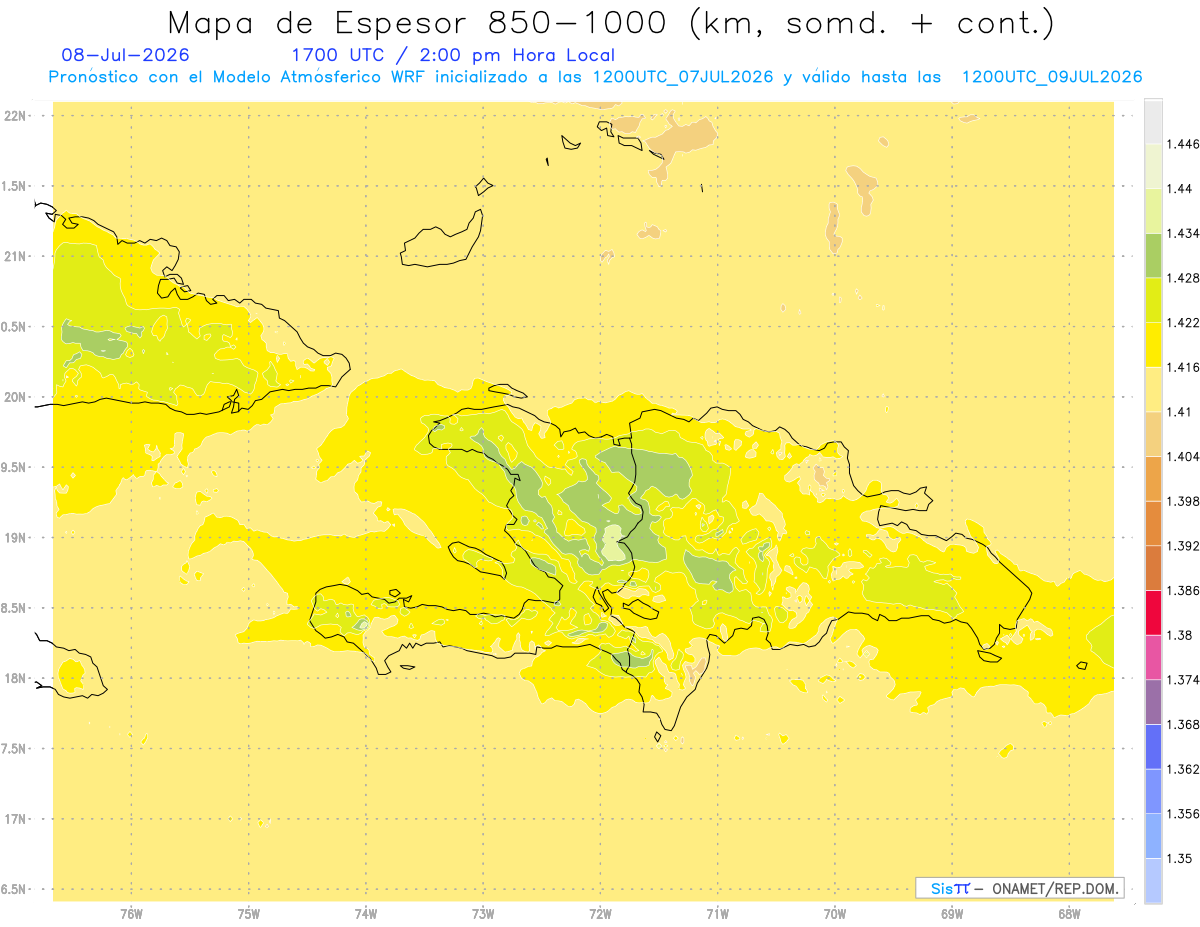Pick the green swatch between 1.428 and 1.434
The image size is (1200, 927).
(1153, 255)
